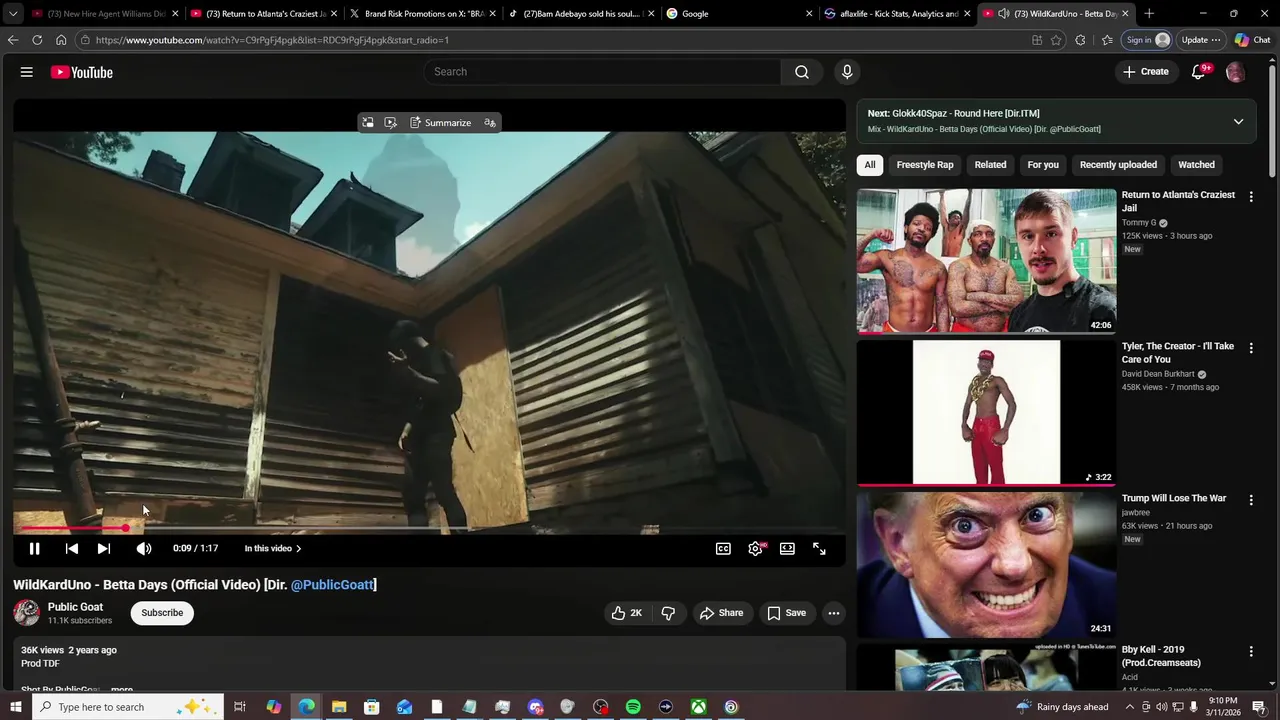1280x720 pixels.
Task: Select the Recently uploaded chip
Action: point(1118,165)
